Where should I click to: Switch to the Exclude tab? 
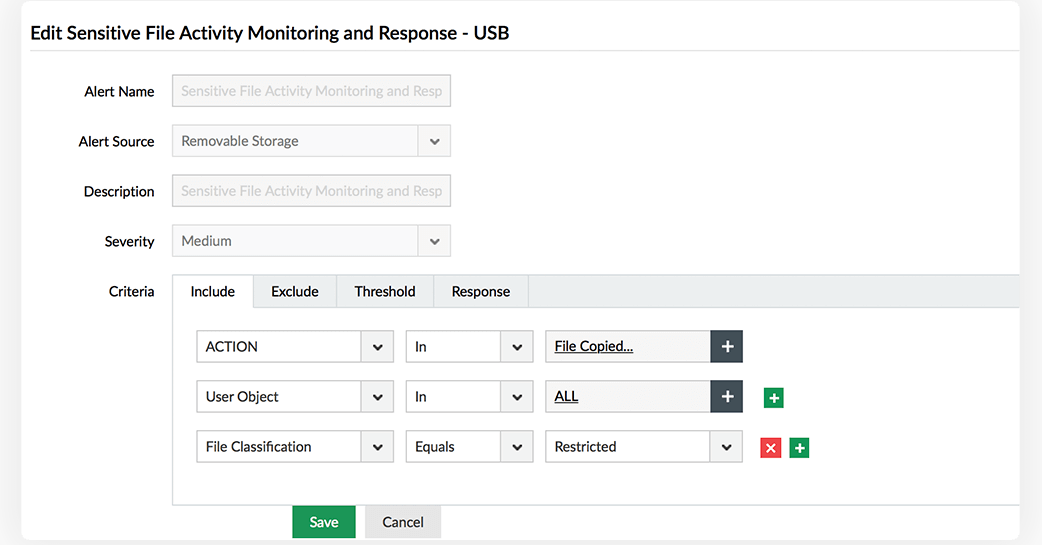pyautogui.click(x=294, y=292)
